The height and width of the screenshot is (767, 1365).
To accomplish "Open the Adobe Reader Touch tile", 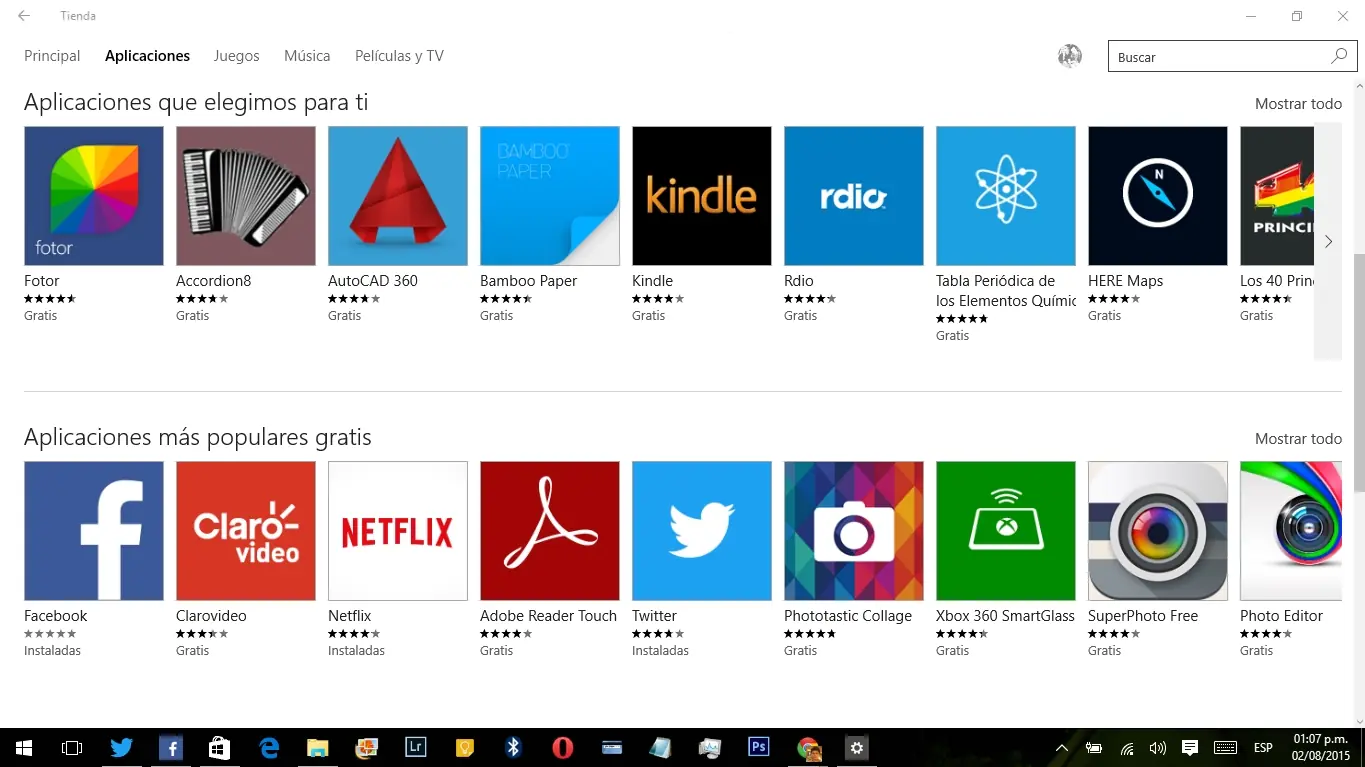I will tap(550, 531).
